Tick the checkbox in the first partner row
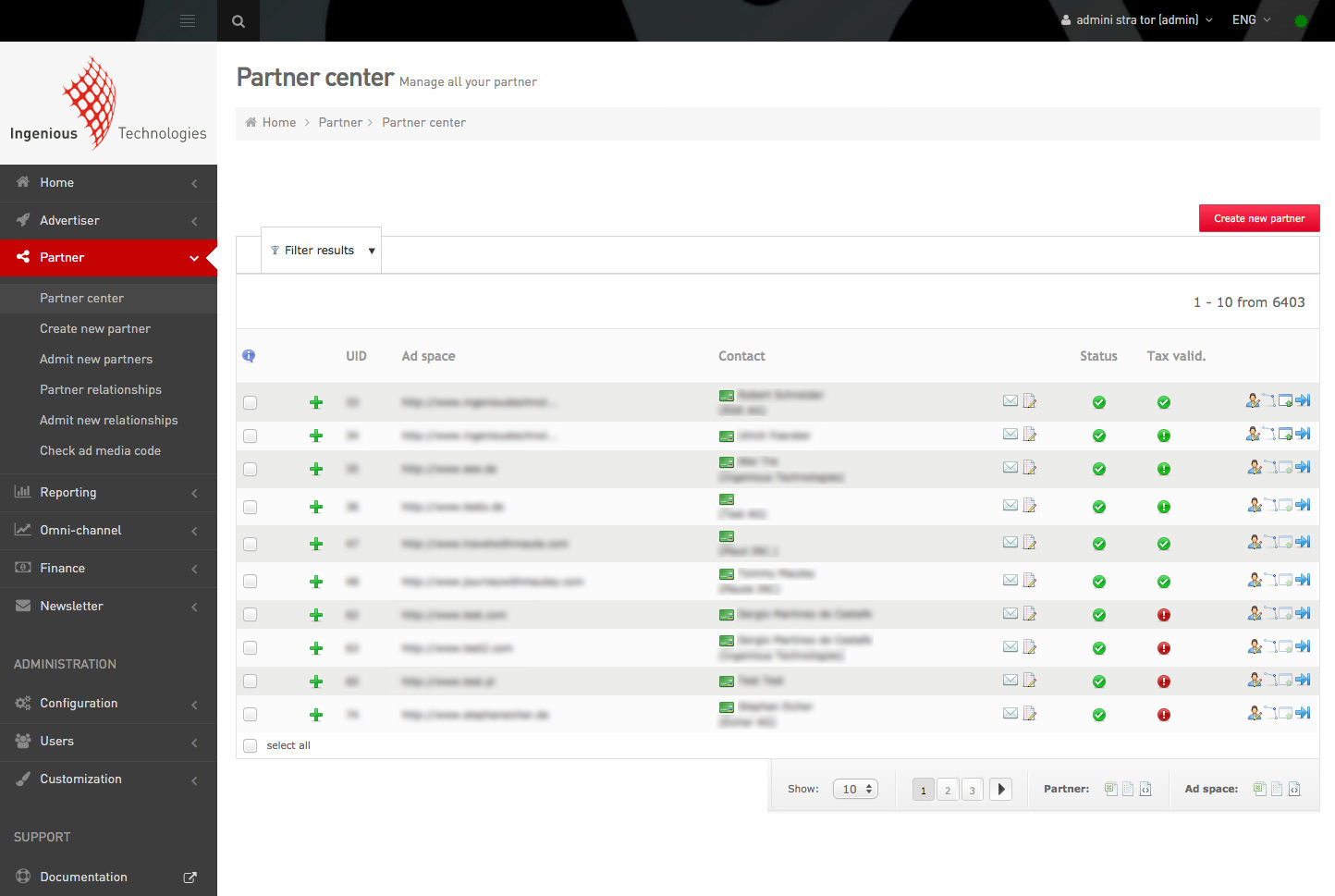This screenshot has height=896, width=1335. [250, 402]
